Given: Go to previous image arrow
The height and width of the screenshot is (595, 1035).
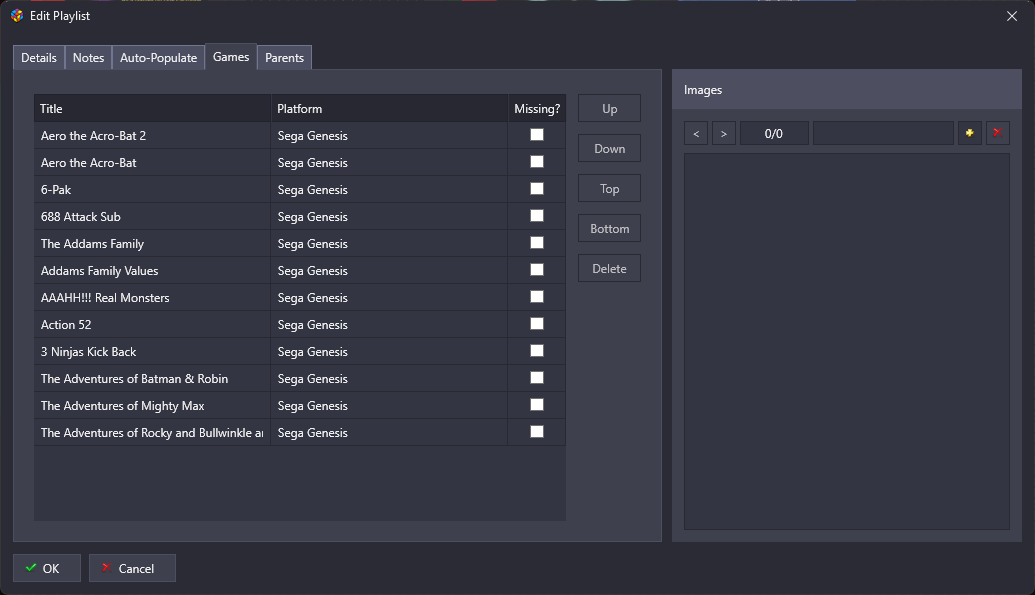Looking at the screenshot, I should point(696,133).
